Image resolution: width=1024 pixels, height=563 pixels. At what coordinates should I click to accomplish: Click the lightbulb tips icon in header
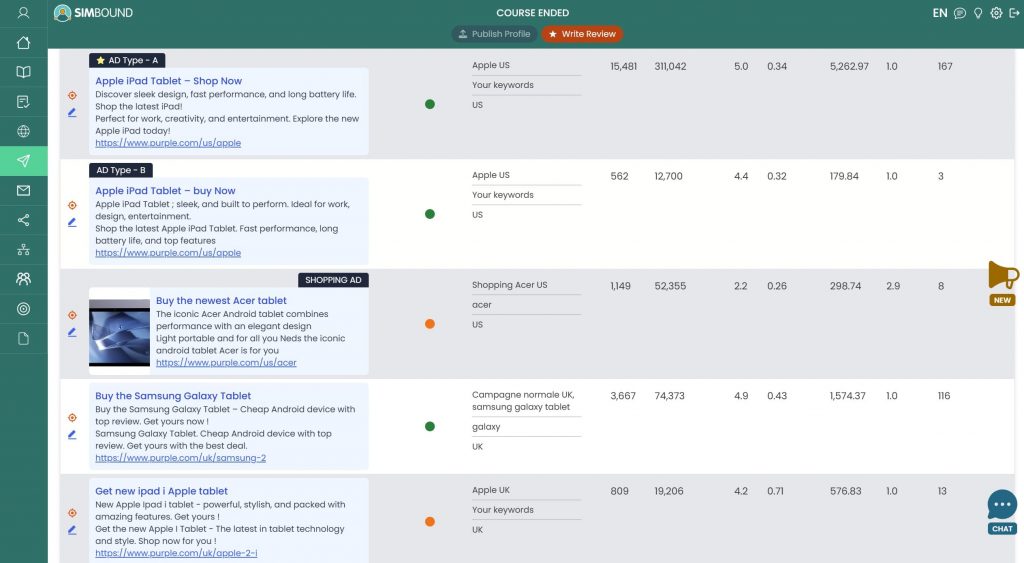[x=978, y=13]
